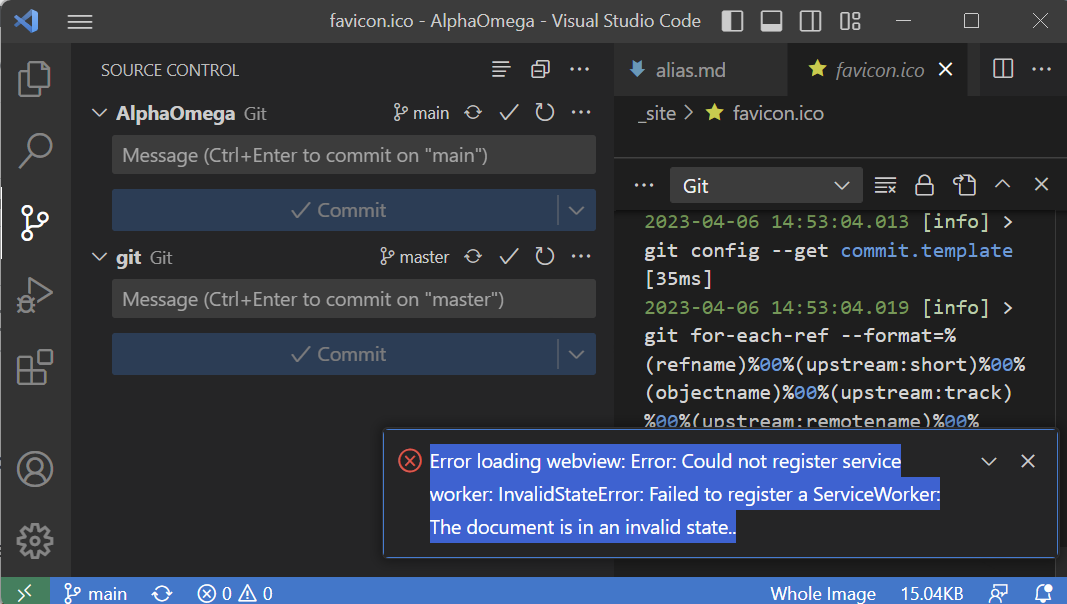Open the Extensions view
Image resolution: width=1067 pixels, height=604 pixels.
[35, 367]
